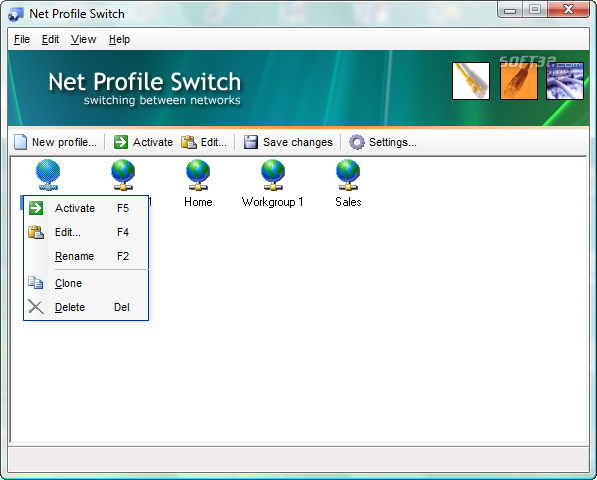Click the Sales profile label
The width and height of the screenshot is (597, 480).
[x=348, y=202]
